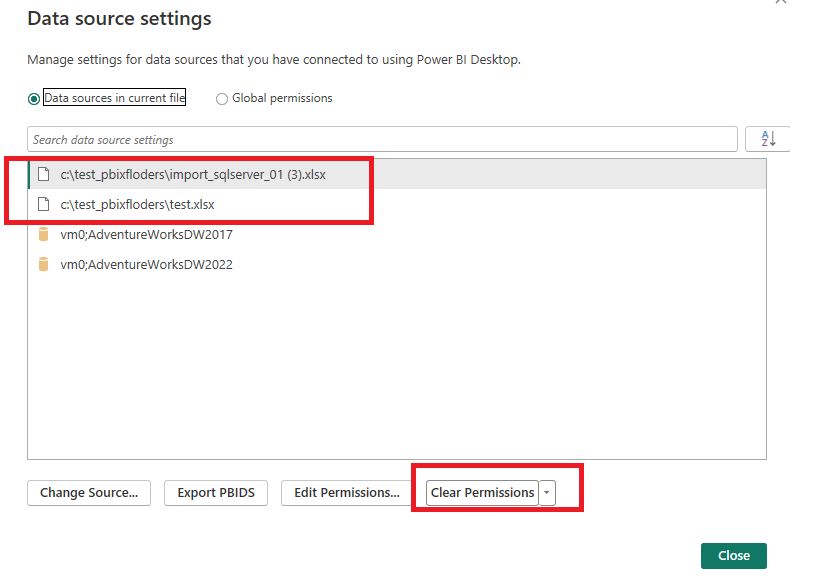Close the Data source settings dialog
Screen dimensions: 826x580
734,556
